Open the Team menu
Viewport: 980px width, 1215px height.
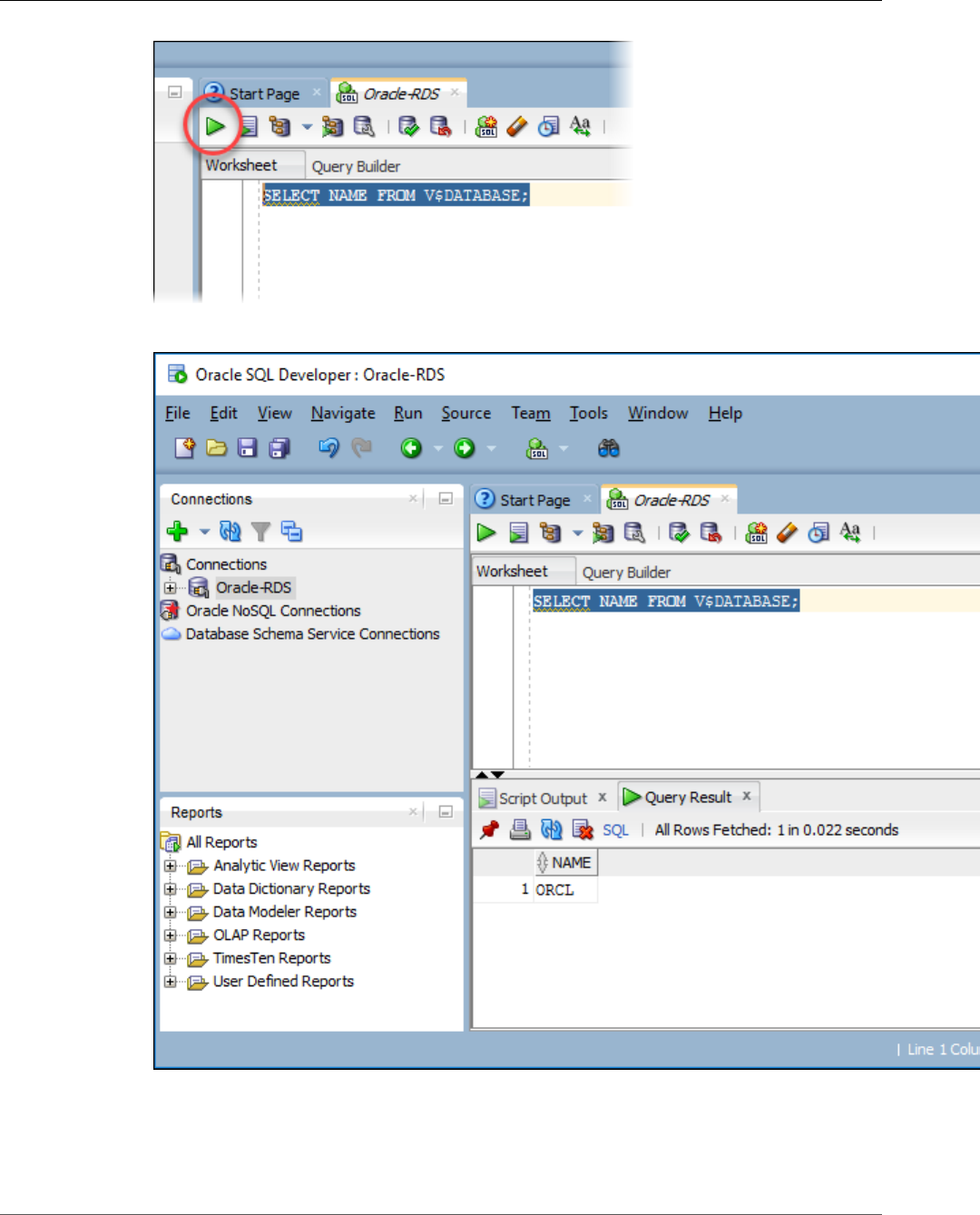pyautogui.click(x=531, y=413)
